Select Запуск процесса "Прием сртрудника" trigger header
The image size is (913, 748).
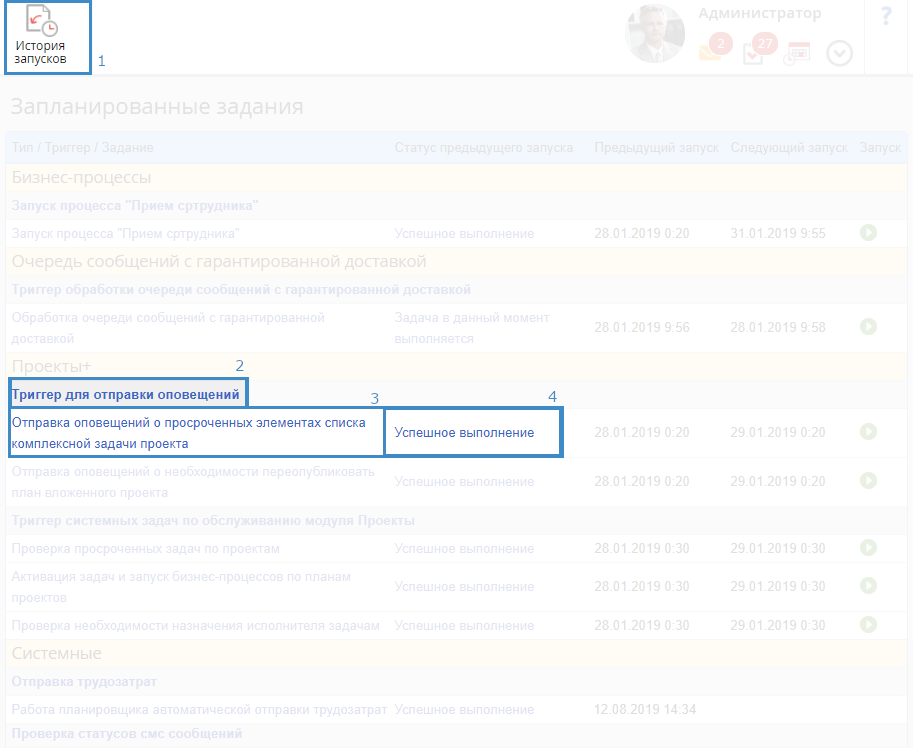click(x=135, y=205)
